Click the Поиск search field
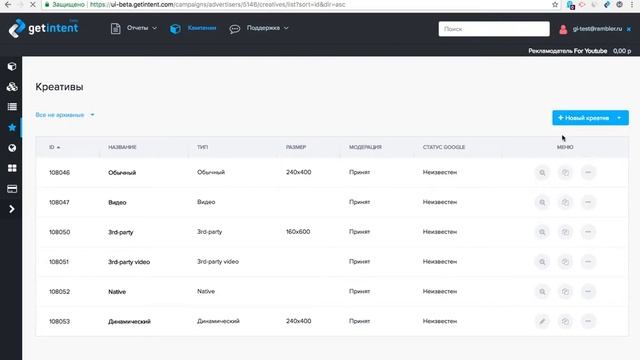Image resolution: width=640 pixels, height=360 pixels. [494, 29]
